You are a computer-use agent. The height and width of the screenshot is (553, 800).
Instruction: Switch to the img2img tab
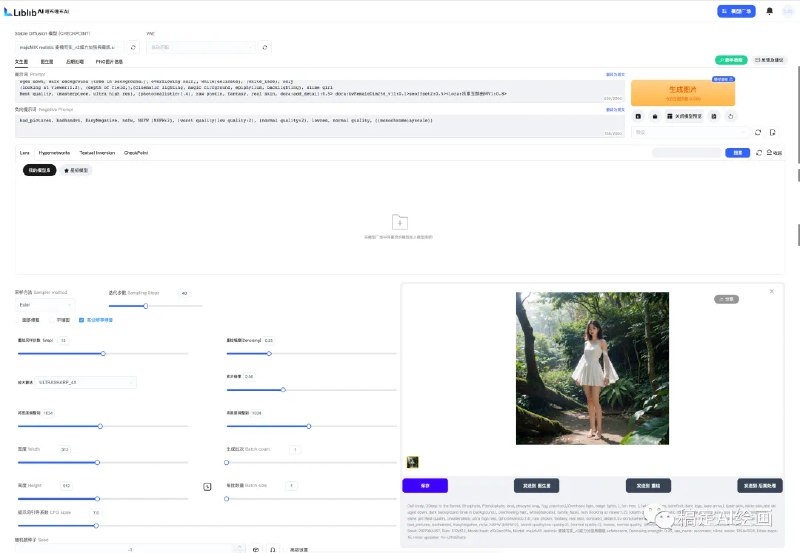tap(47, 62)
